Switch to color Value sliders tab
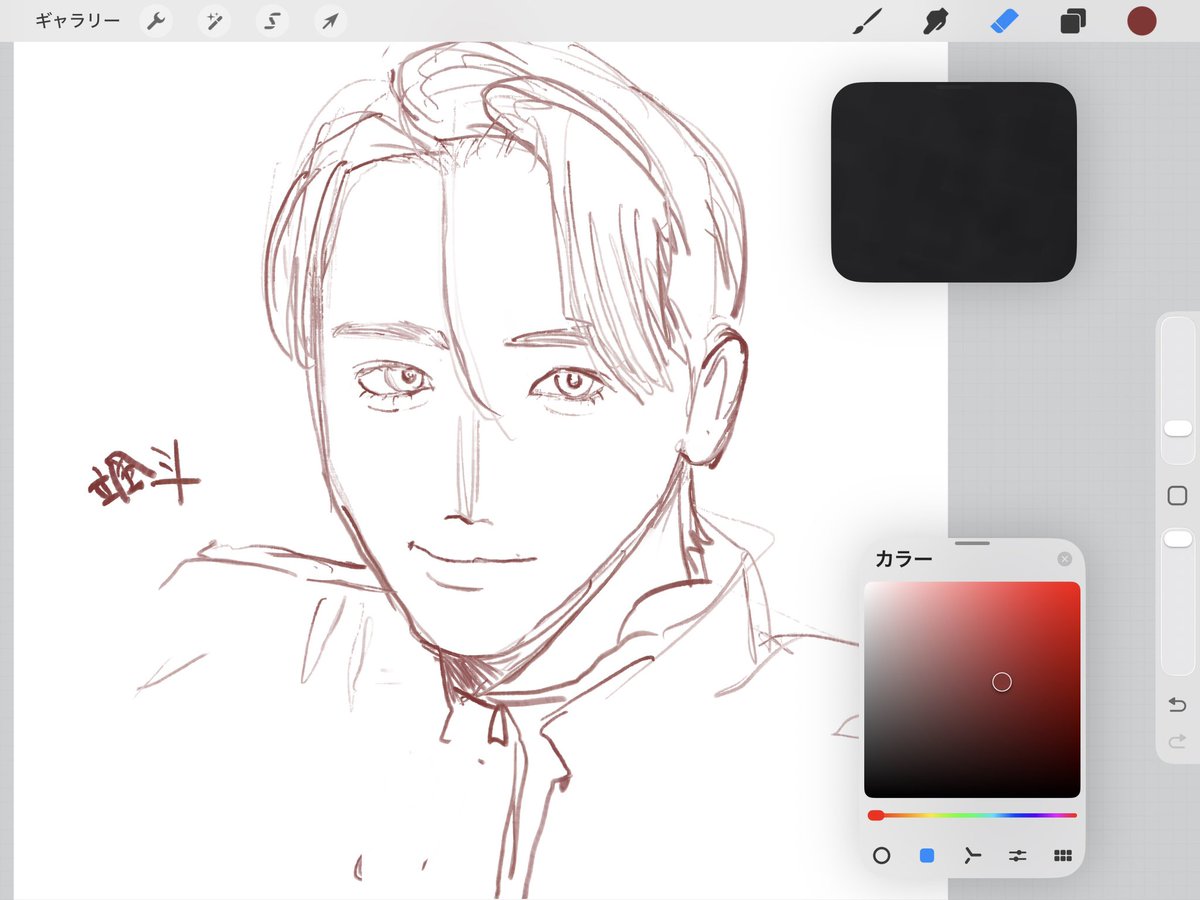The height and width of the screenshot is (900, 1200). [x=1018, y=856]
